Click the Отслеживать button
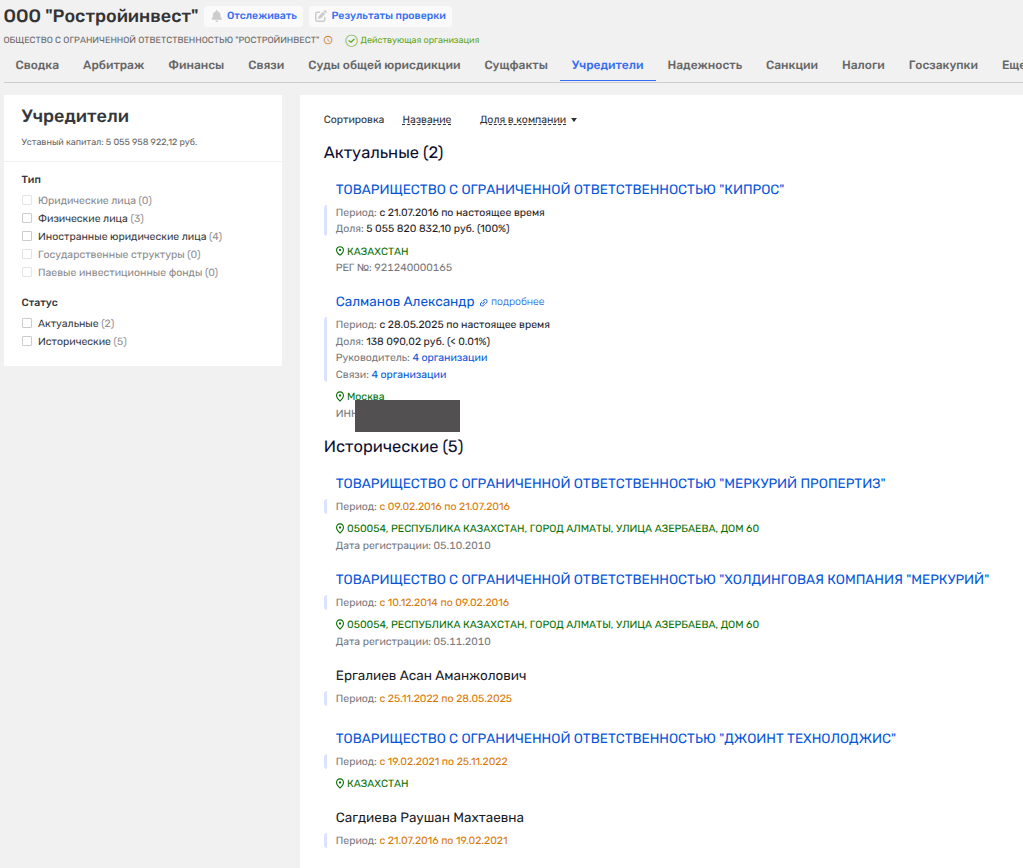The height and width of the screenshot is (868, 1023). click(x=253, y=16)
